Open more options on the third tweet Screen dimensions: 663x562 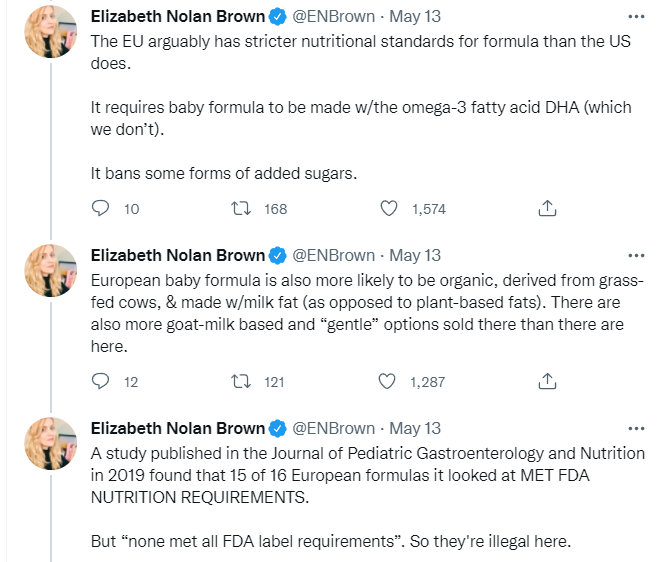click(x=635, y=428)
